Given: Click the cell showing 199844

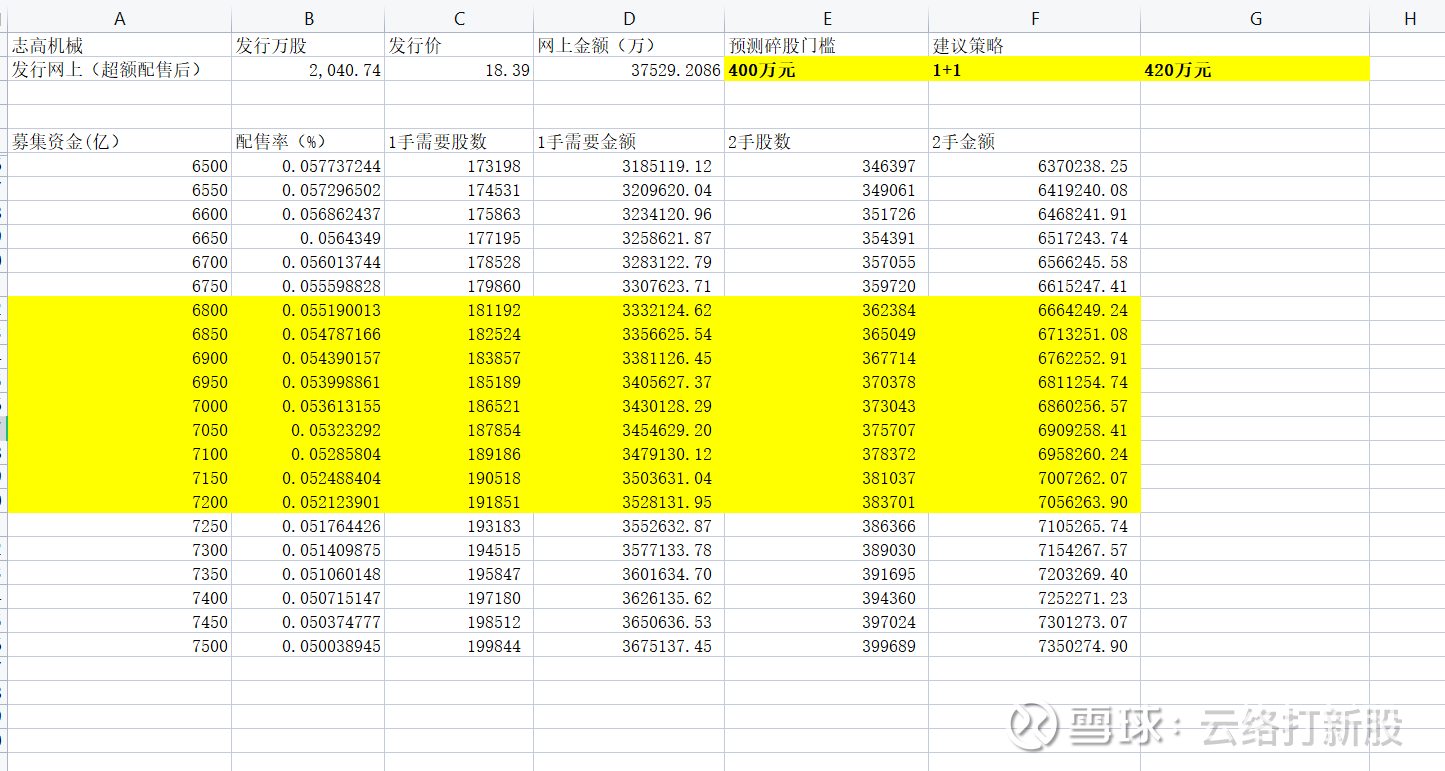Looking at the screenshot, I should (x=459, y=646).
